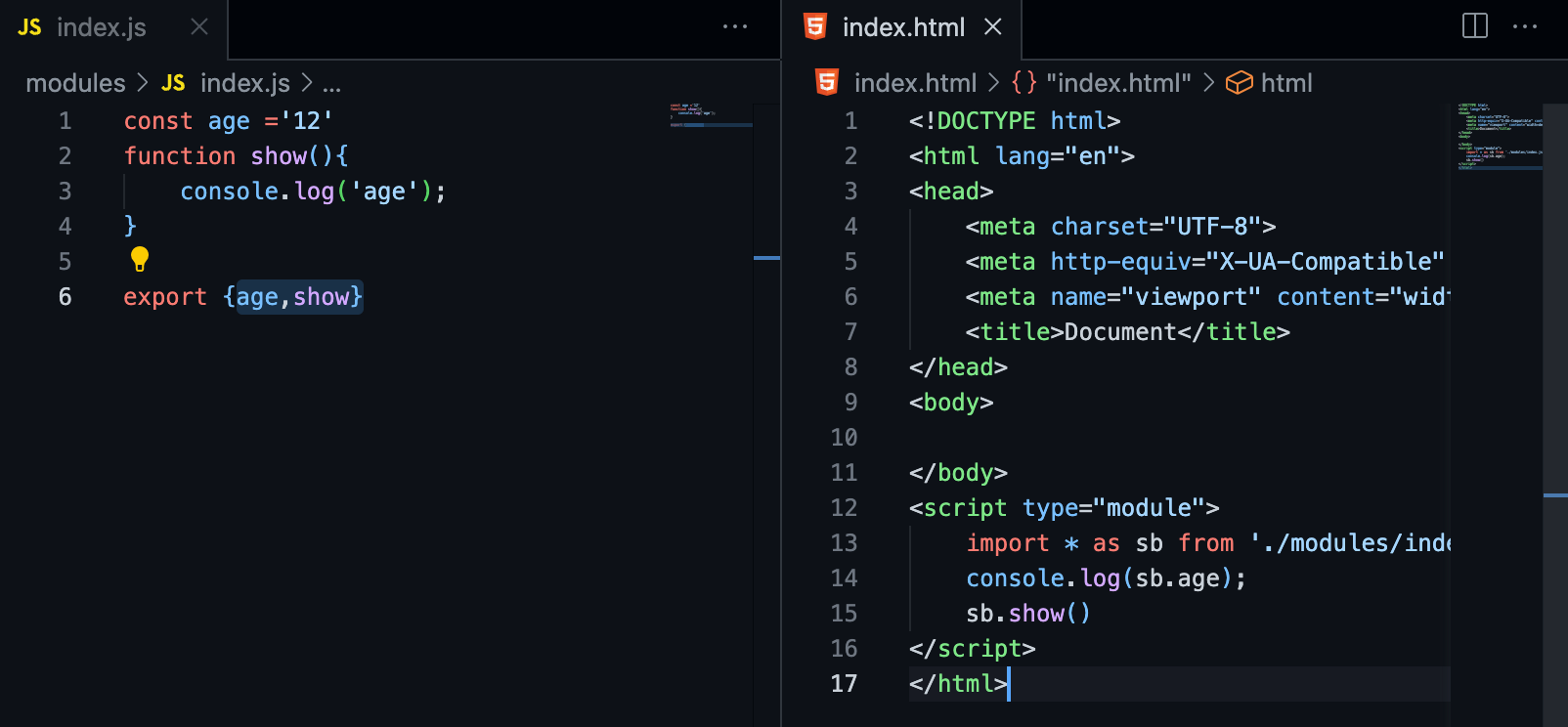
Task: Click the opening <head> tag
Action: tap(951, 191)
